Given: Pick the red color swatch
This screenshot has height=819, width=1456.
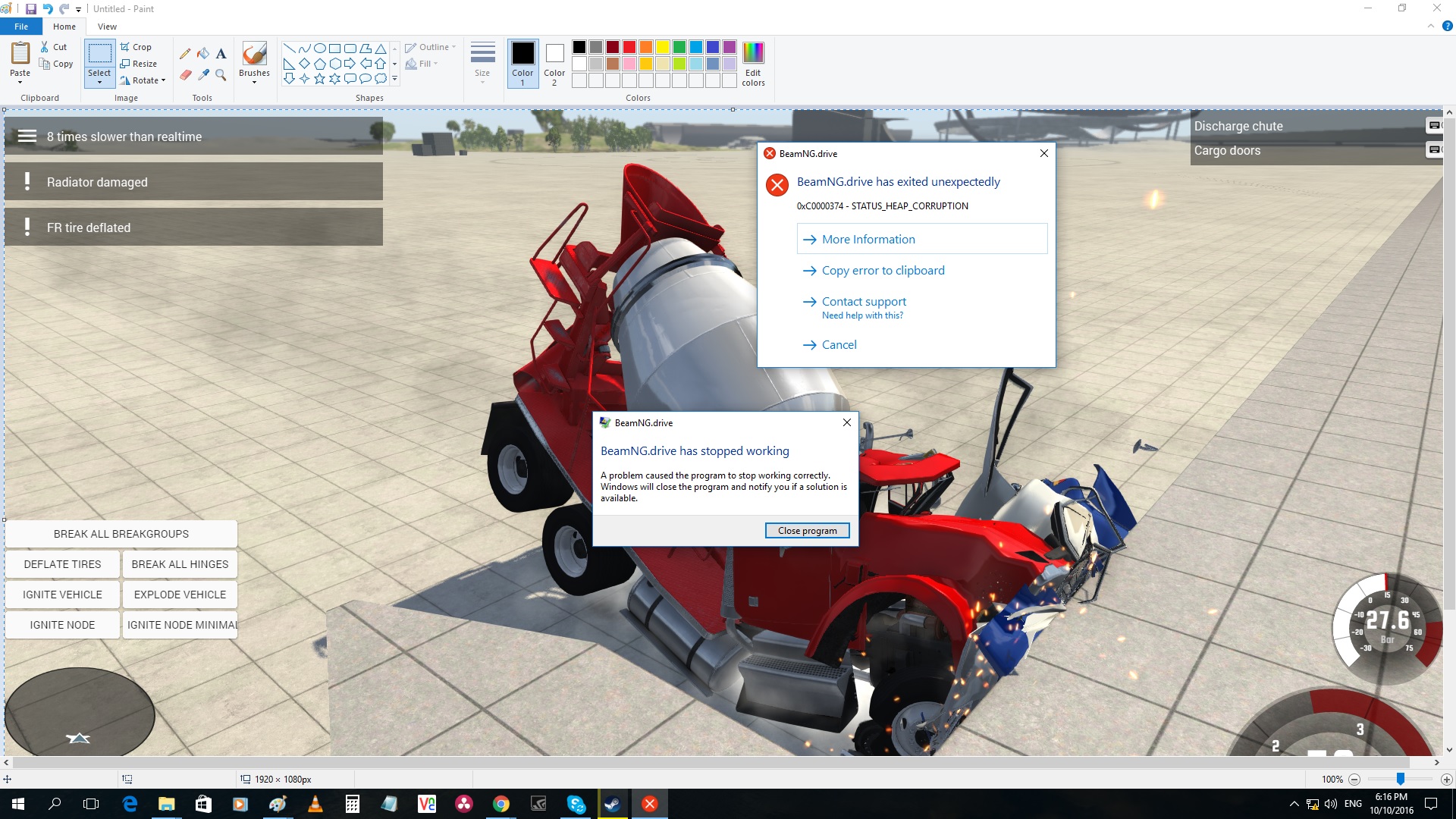Looking at the screenshot, I should pyautogui.click(x=629, y=47).
